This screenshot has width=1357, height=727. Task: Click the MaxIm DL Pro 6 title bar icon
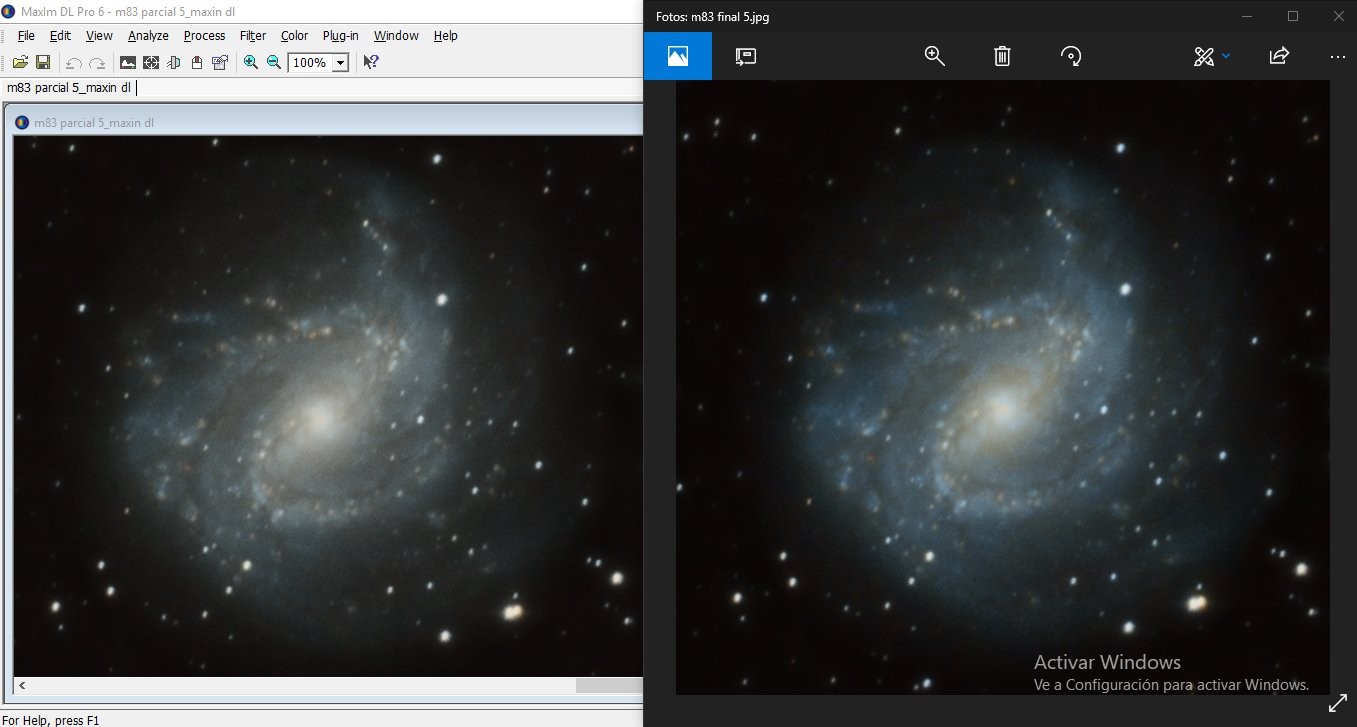8,10
